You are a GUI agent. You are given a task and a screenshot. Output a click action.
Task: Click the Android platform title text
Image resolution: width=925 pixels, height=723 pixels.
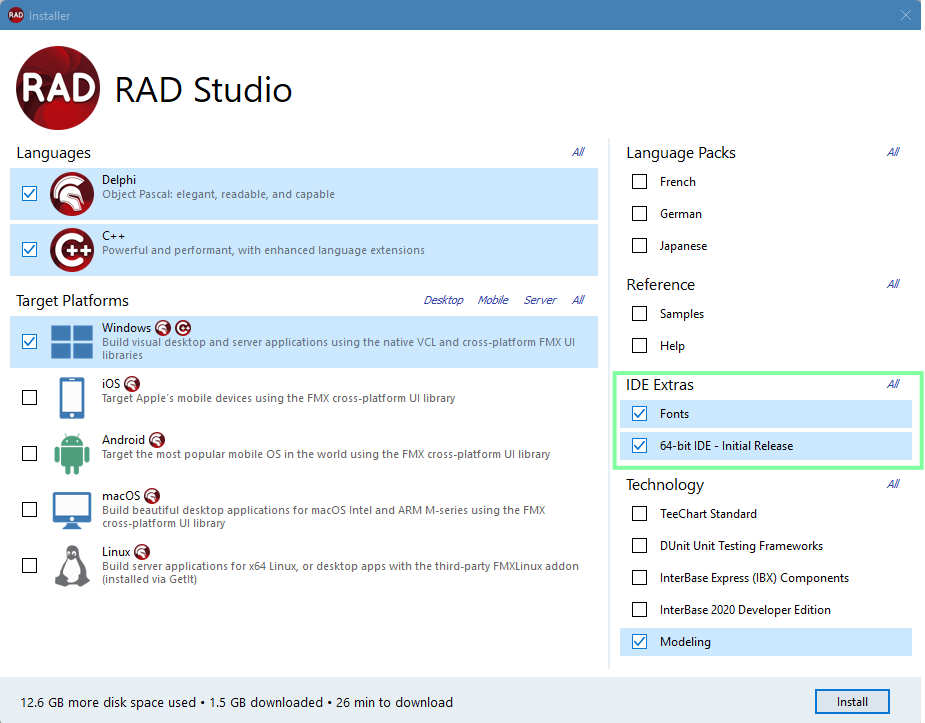coord(123,440)
